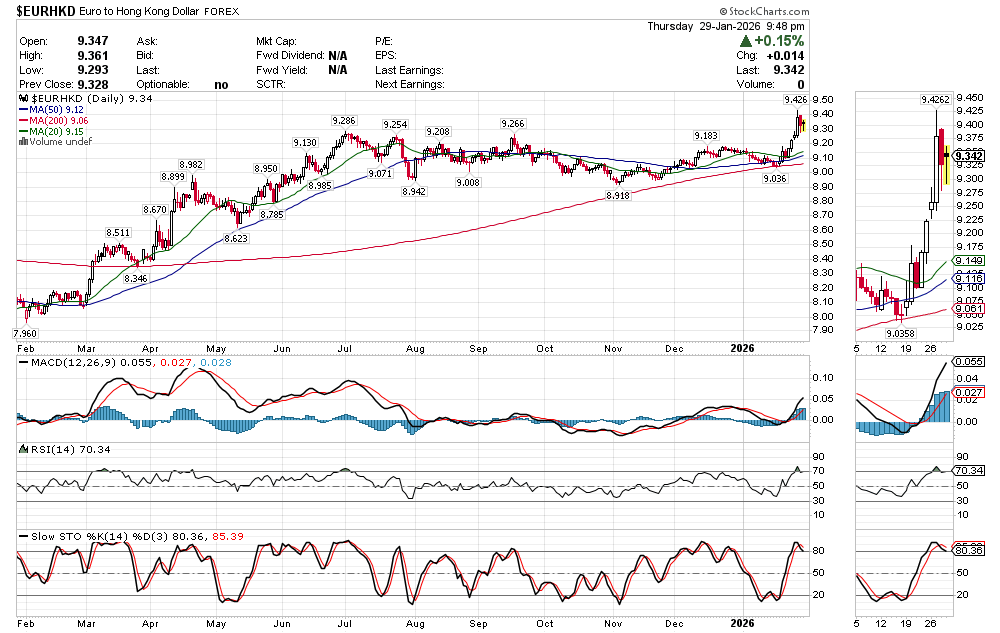Click the 9.342 last price tag
1000x633 pixels.
click(968, 156)
